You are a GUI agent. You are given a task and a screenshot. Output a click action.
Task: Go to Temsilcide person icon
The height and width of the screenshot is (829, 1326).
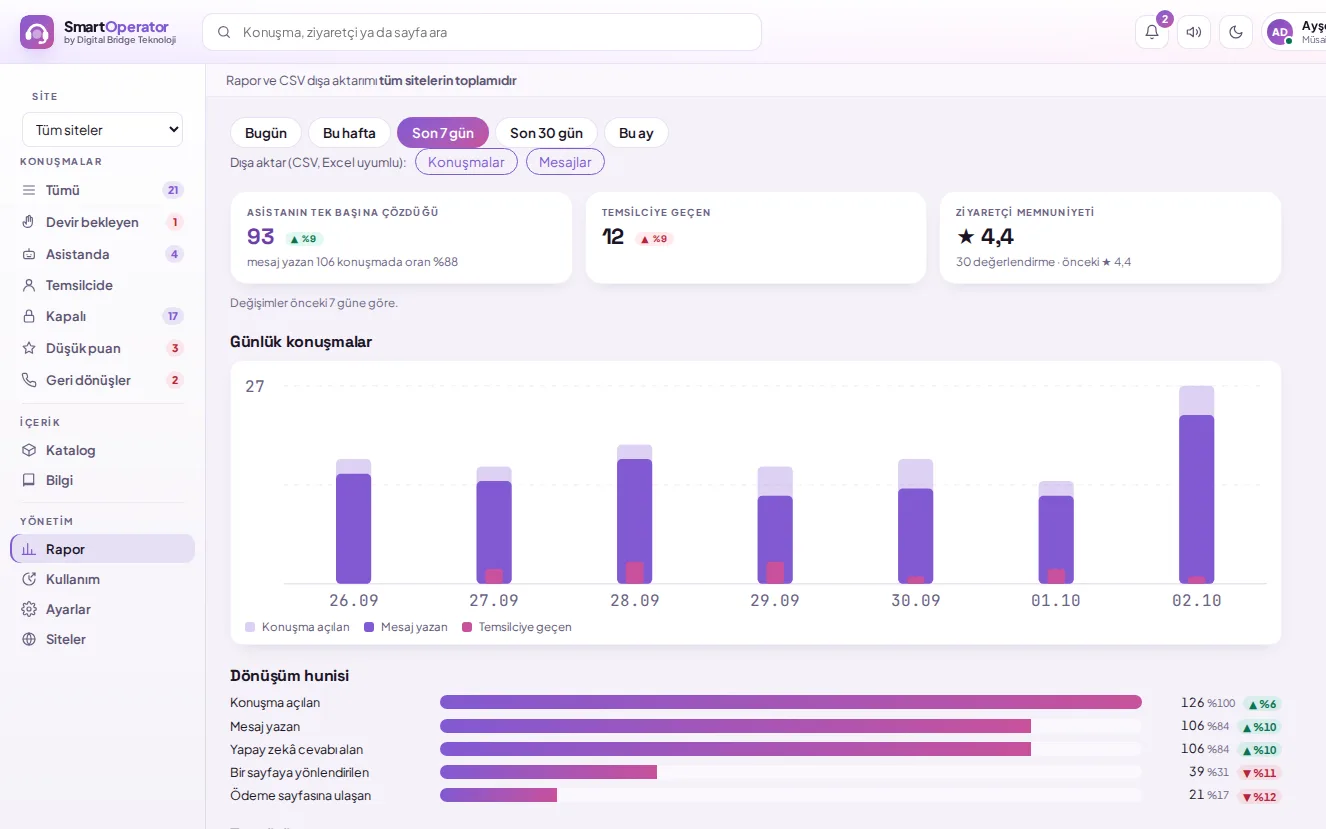(29, 285)
